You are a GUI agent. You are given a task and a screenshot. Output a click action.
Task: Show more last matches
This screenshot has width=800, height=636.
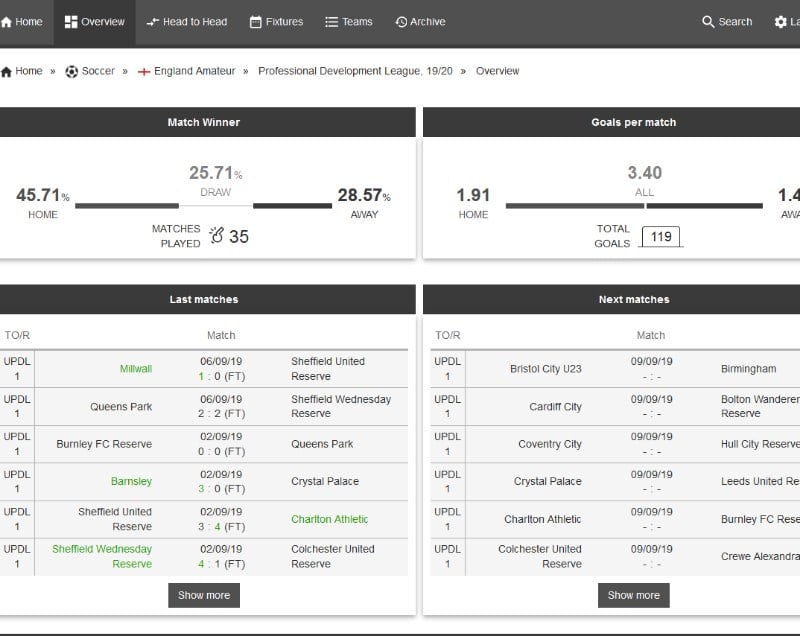coord(204,595)
